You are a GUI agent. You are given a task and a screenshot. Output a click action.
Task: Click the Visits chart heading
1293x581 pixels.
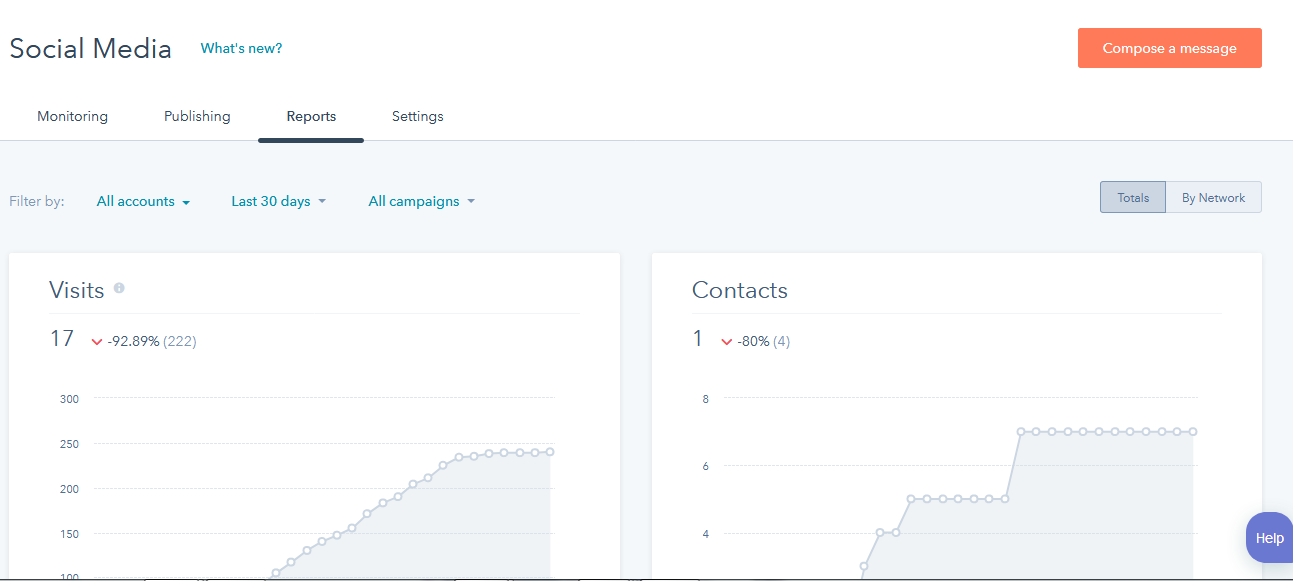point(77,290)
